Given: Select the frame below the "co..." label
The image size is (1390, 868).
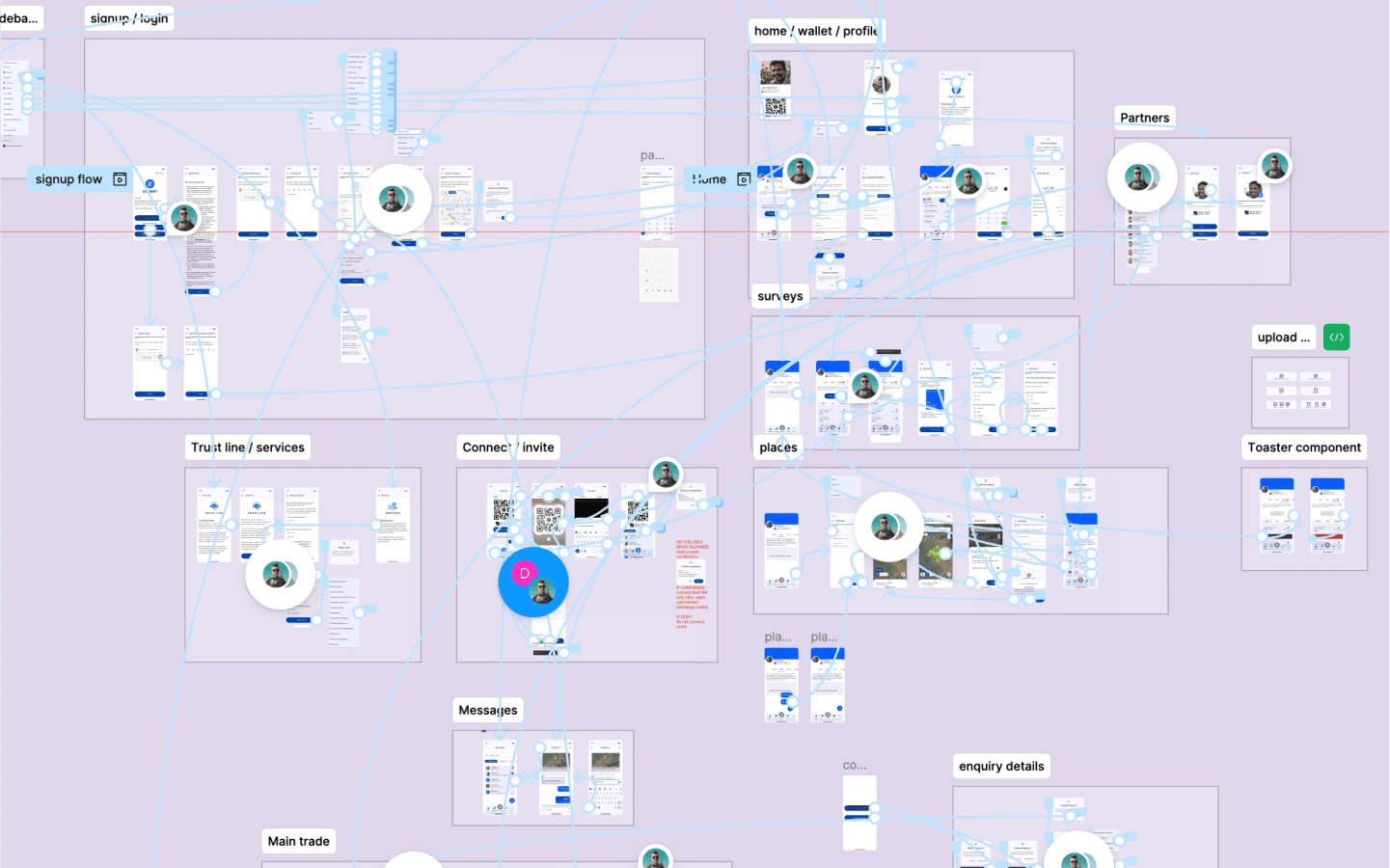Looking at the screenshot, I should pyautogui.click(x=859, y=813).
